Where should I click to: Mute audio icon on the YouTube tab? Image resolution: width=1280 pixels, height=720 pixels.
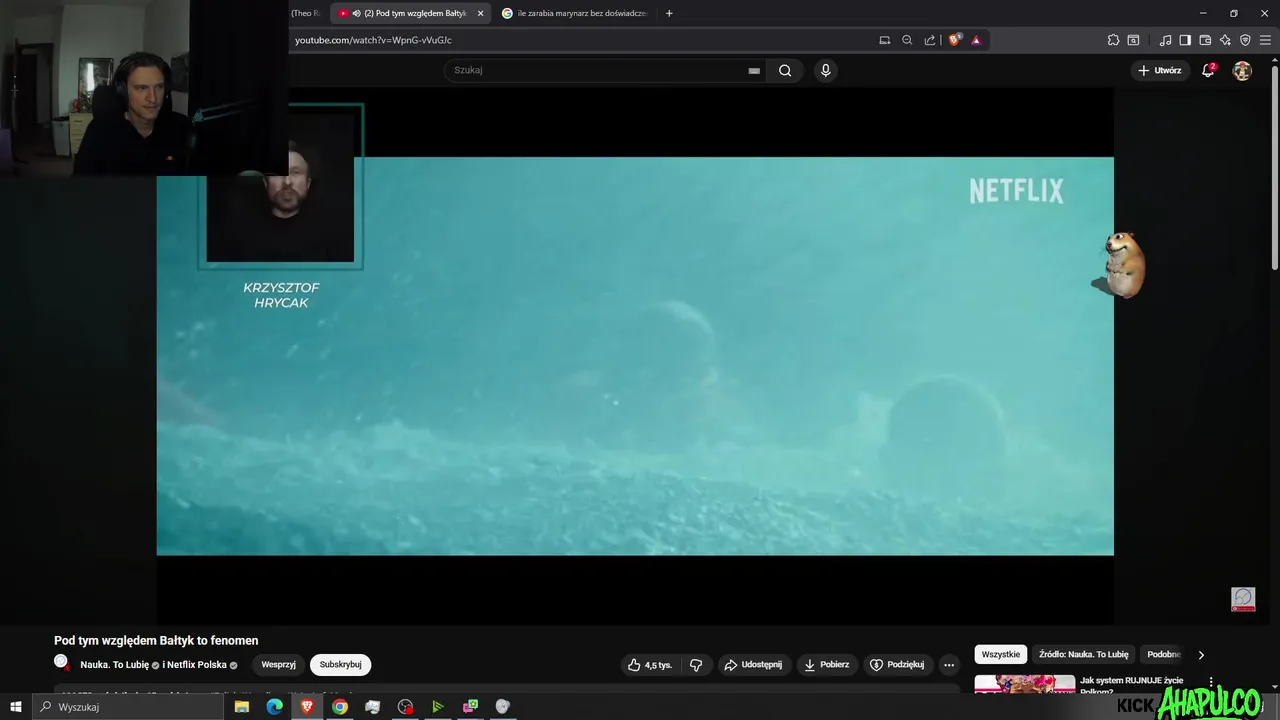click(356, 13)
